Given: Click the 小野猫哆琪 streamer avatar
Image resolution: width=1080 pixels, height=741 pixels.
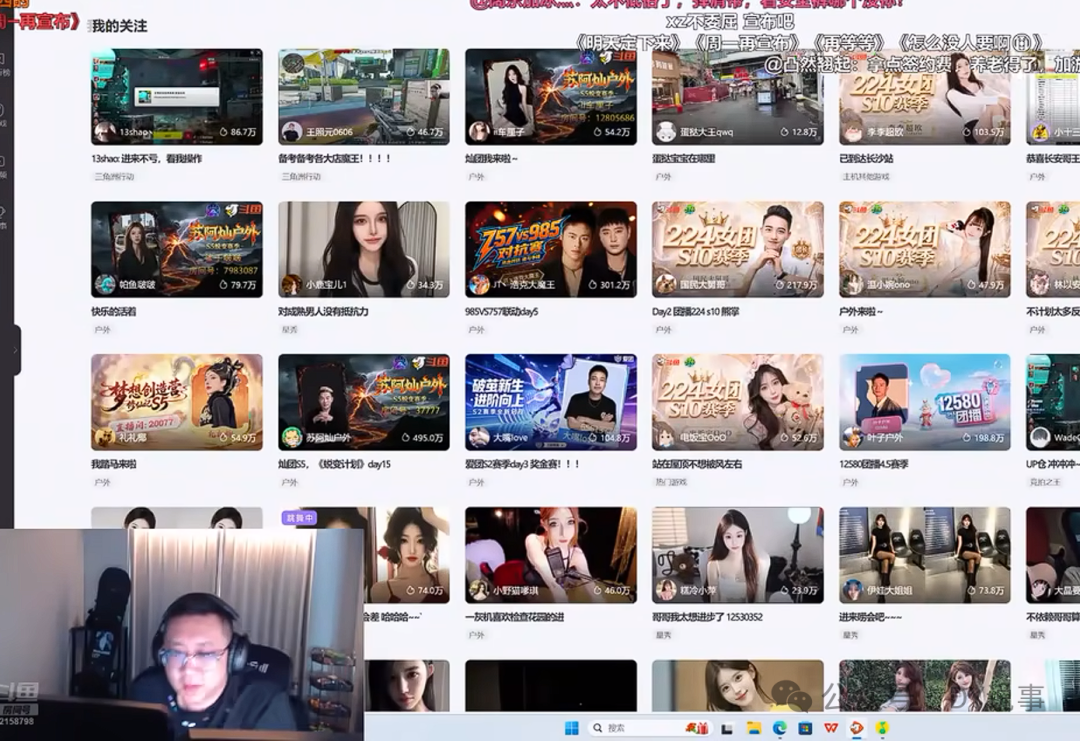Looking at the screenshot, I should pos(479,589).
